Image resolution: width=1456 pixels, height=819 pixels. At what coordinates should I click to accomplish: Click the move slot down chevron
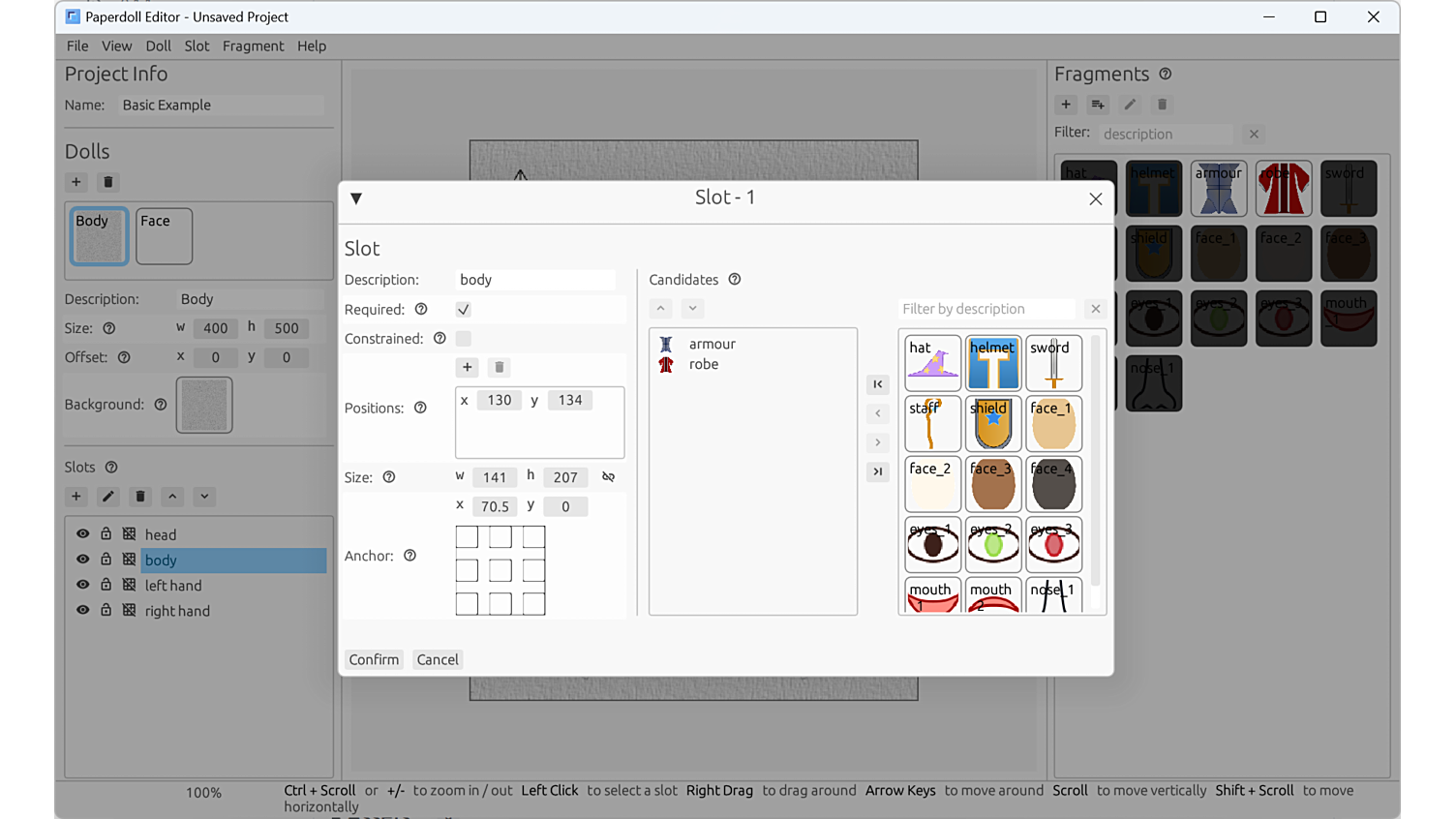click(204, 497)
